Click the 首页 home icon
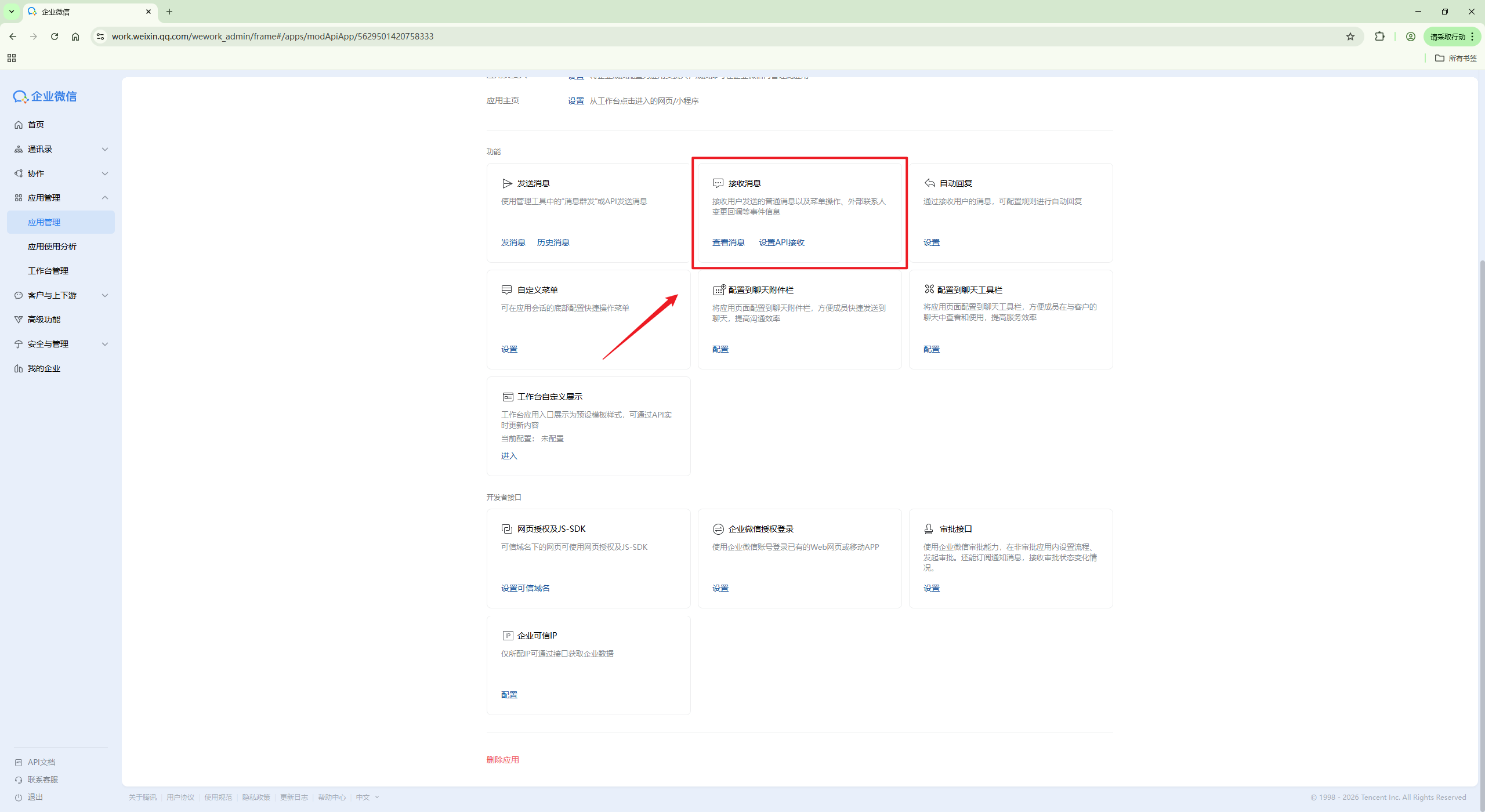Image resolution: width=1485 pixels, height=812 pixels. pos(19,125)
